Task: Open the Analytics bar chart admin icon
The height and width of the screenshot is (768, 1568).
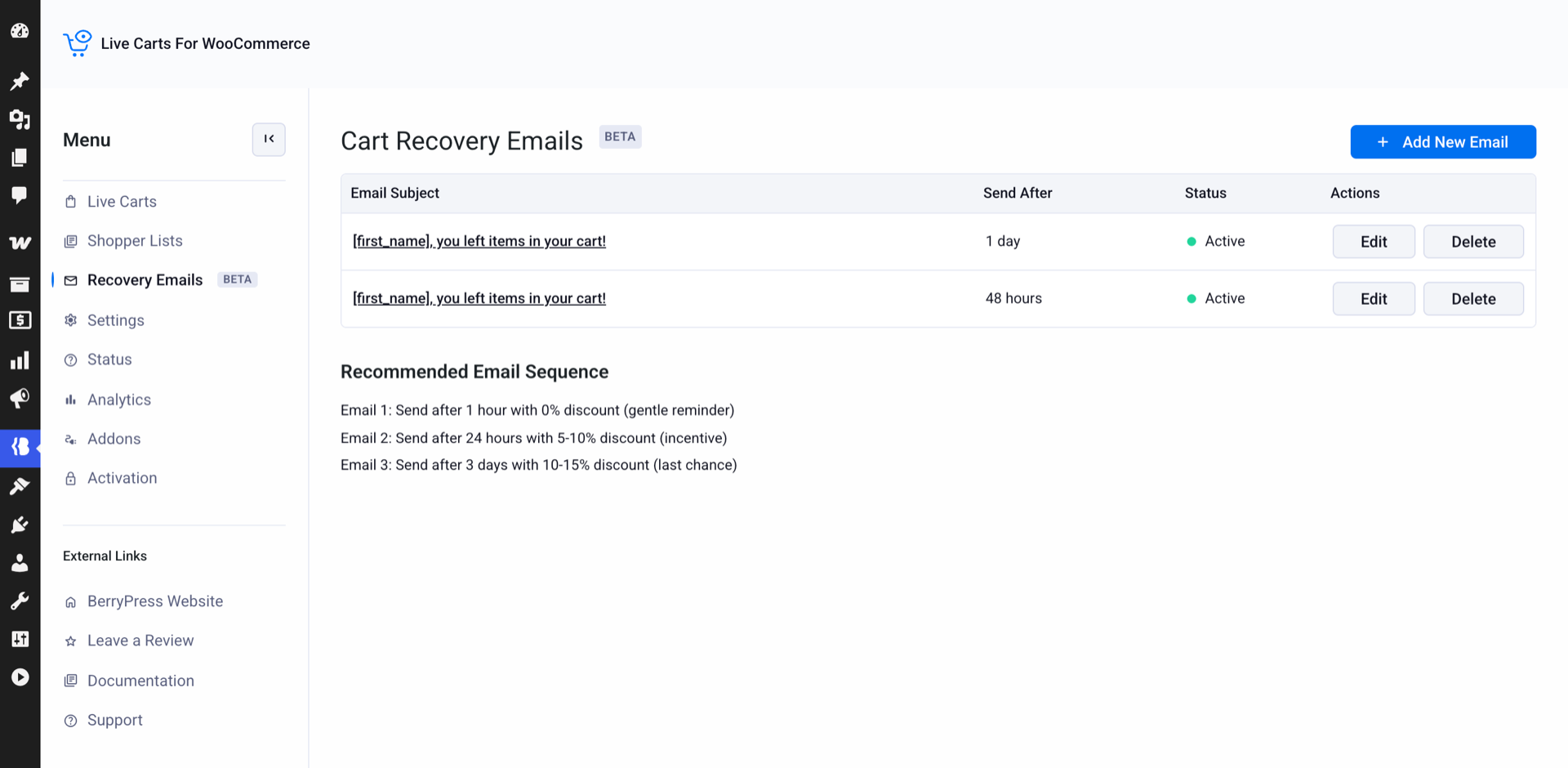Action: click(20, 360)
